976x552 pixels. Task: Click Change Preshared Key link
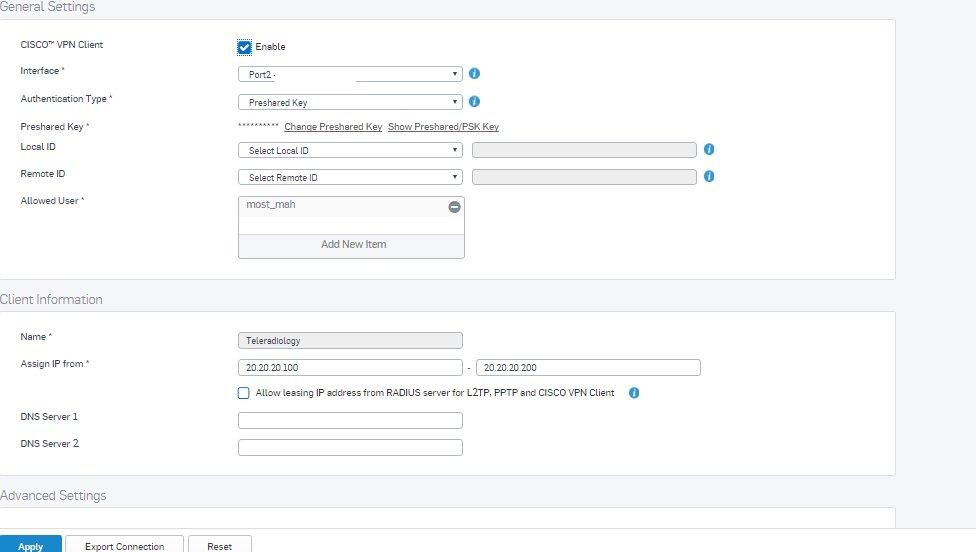point(333,127)
